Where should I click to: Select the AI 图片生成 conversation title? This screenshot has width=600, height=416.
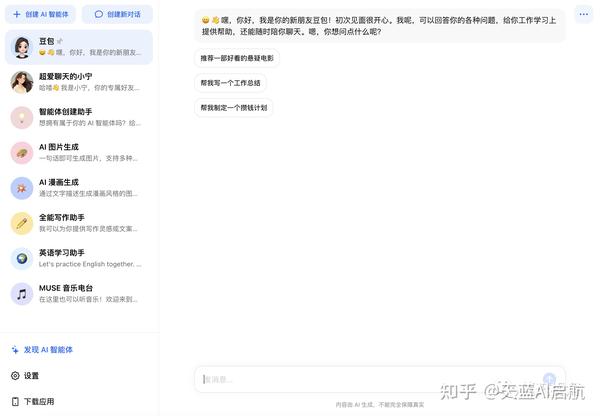click(59, 147)
